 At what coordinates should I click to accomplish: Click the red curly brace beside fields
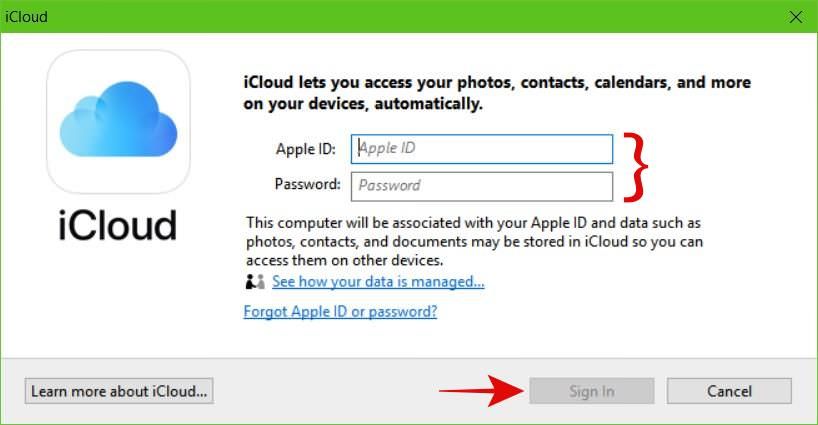635,167
